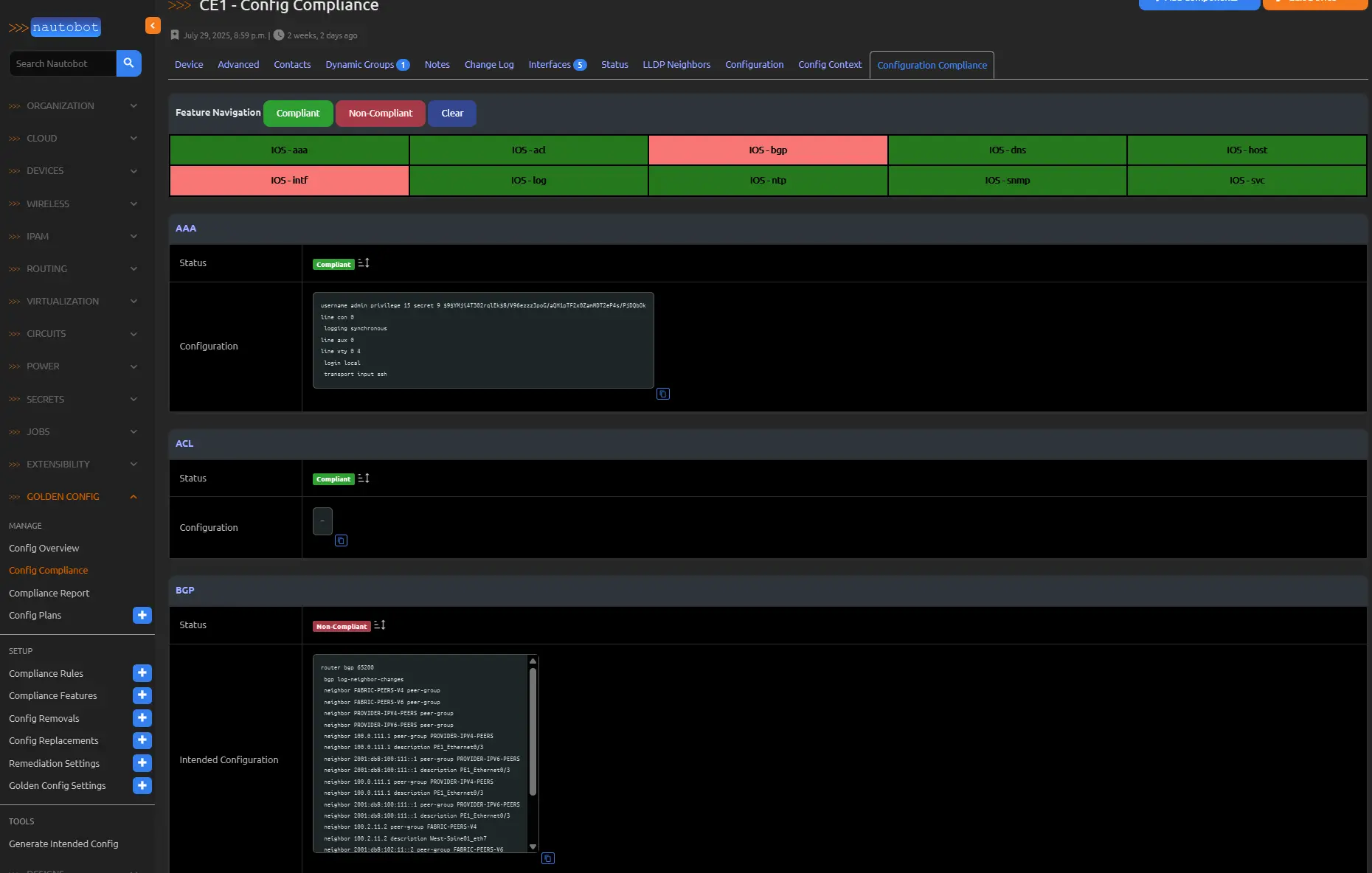The height and width of the screenshot is (873, 1372).
Task: Jump to the IOS - bgp feature
Action: coord(768,150)
